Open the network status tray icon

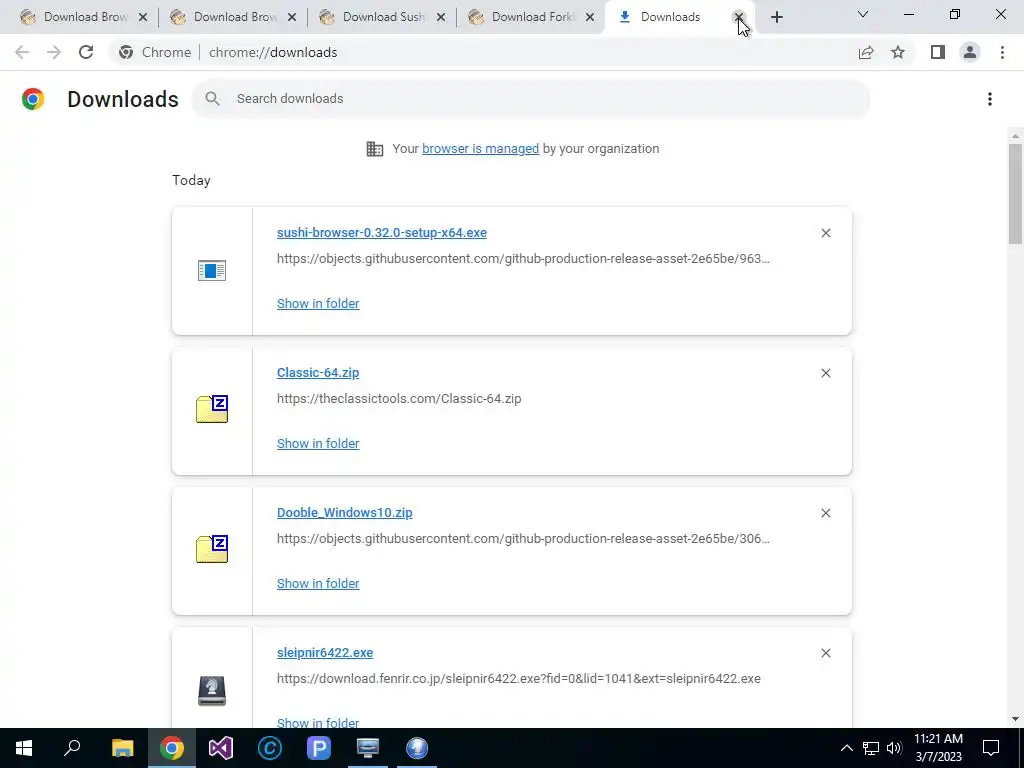(871, 748)
